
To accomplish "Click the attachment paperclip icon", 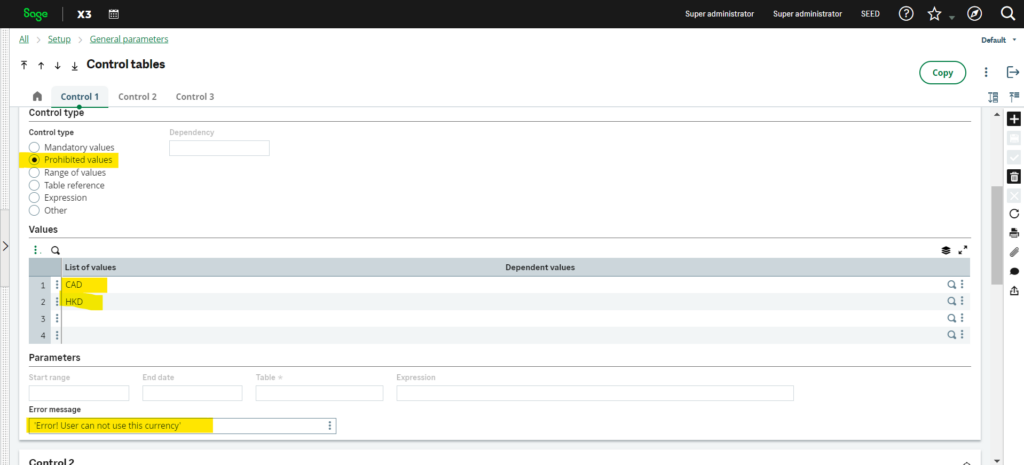I will 1014,252.
